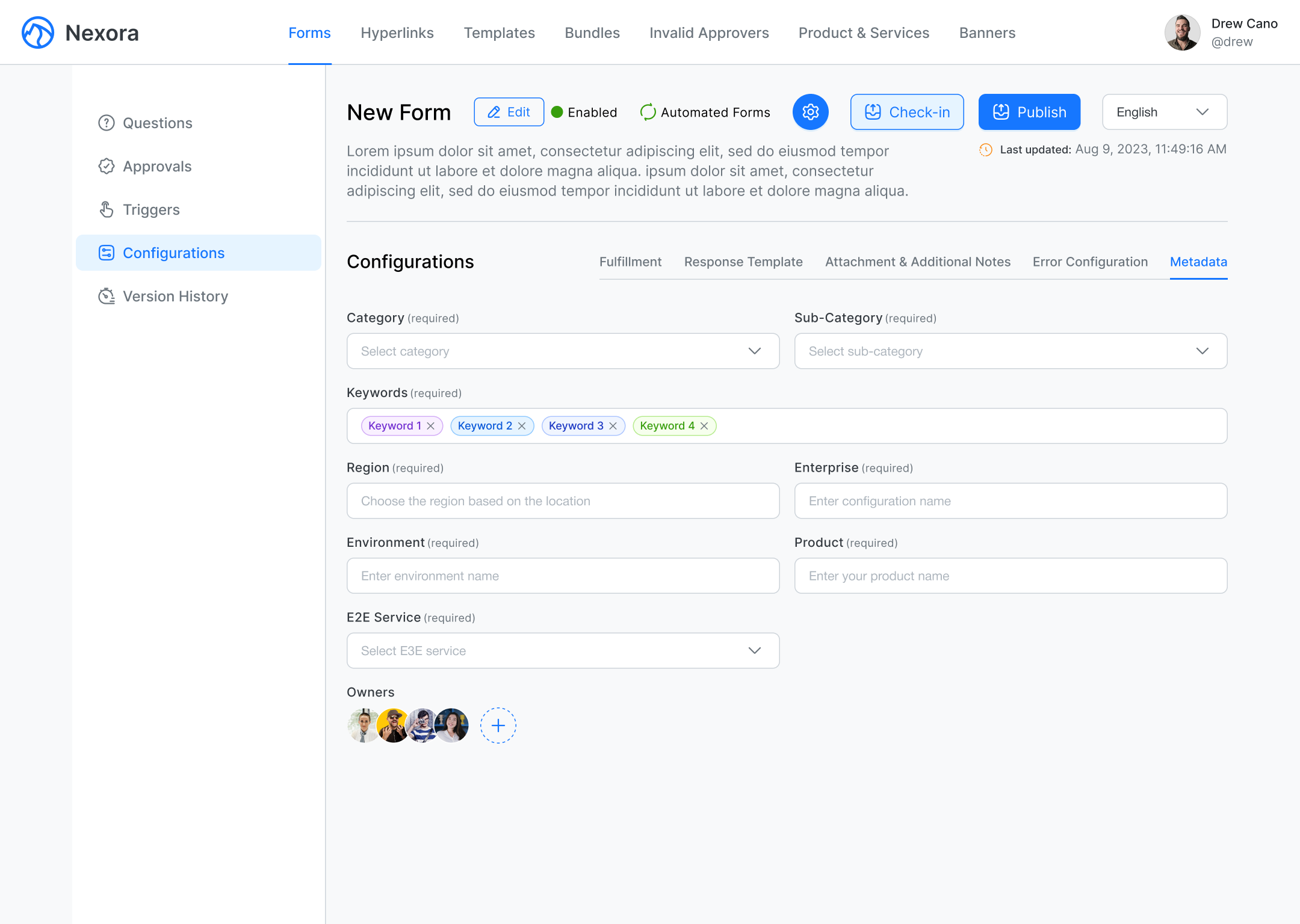Open the blue settings gear near Check-in
The width and height of the screenshot is (1300, 924).
(810, 112)
